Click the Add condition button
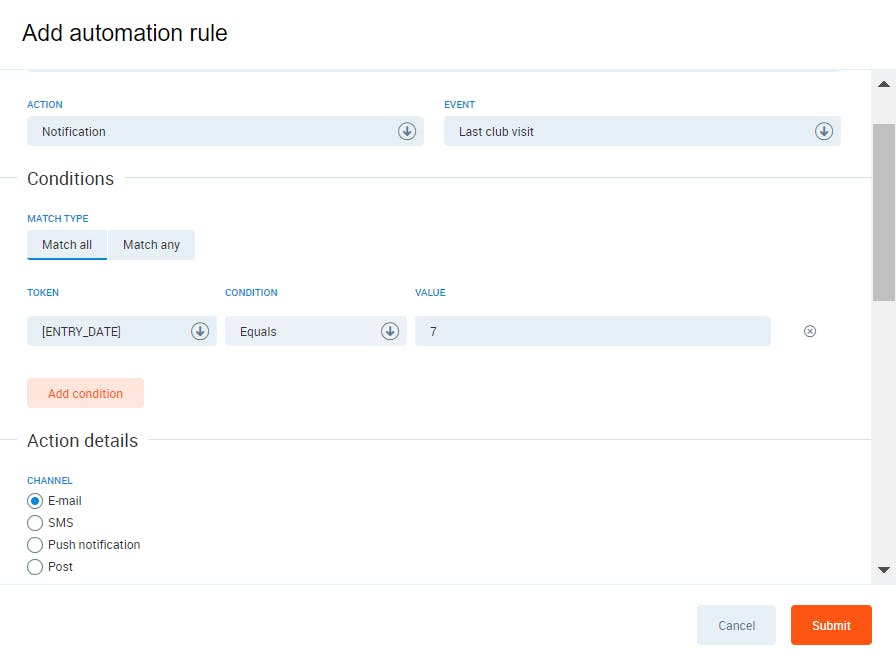 click(x=85, y=393)
